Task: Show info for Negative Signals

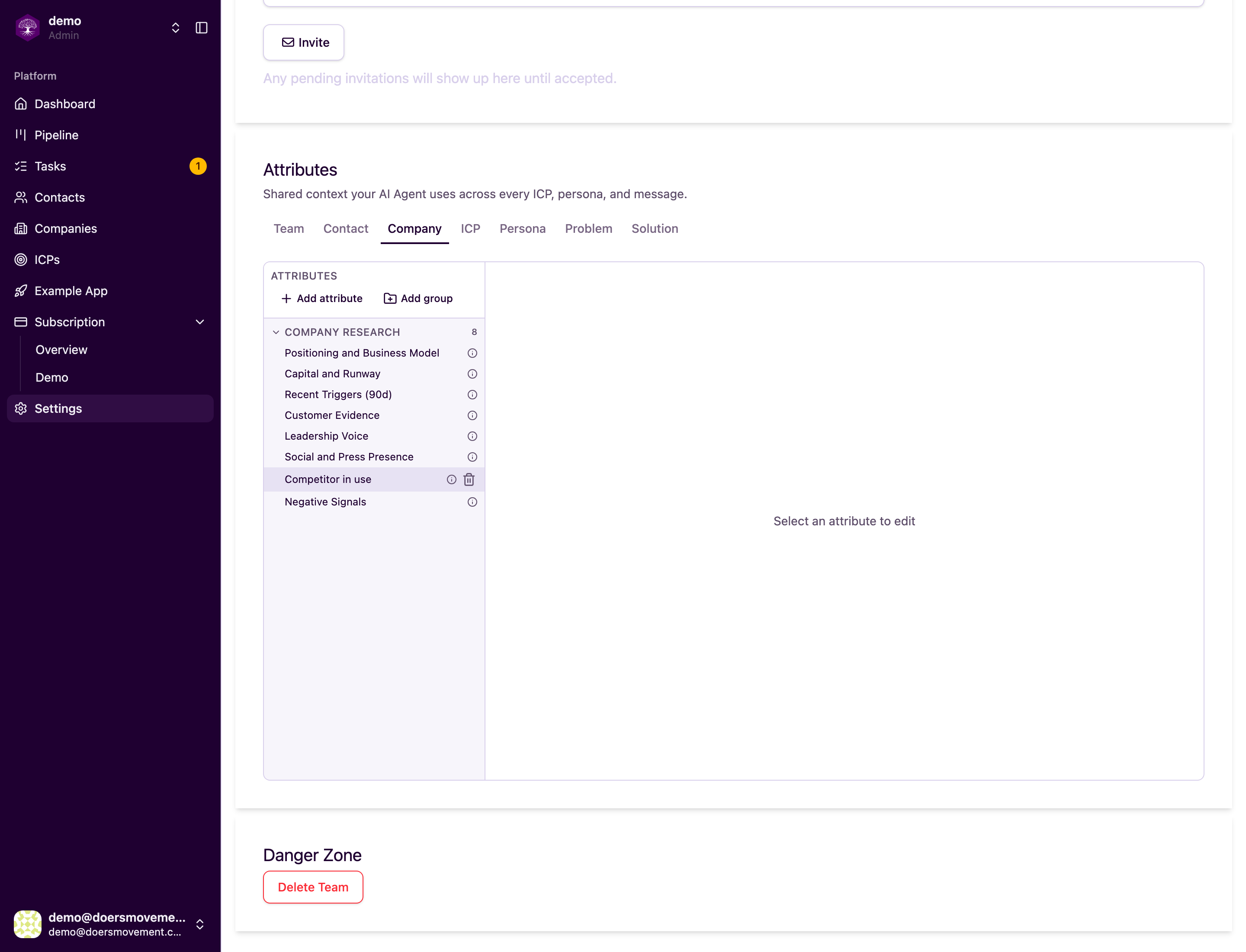Action: click(472, 502)
